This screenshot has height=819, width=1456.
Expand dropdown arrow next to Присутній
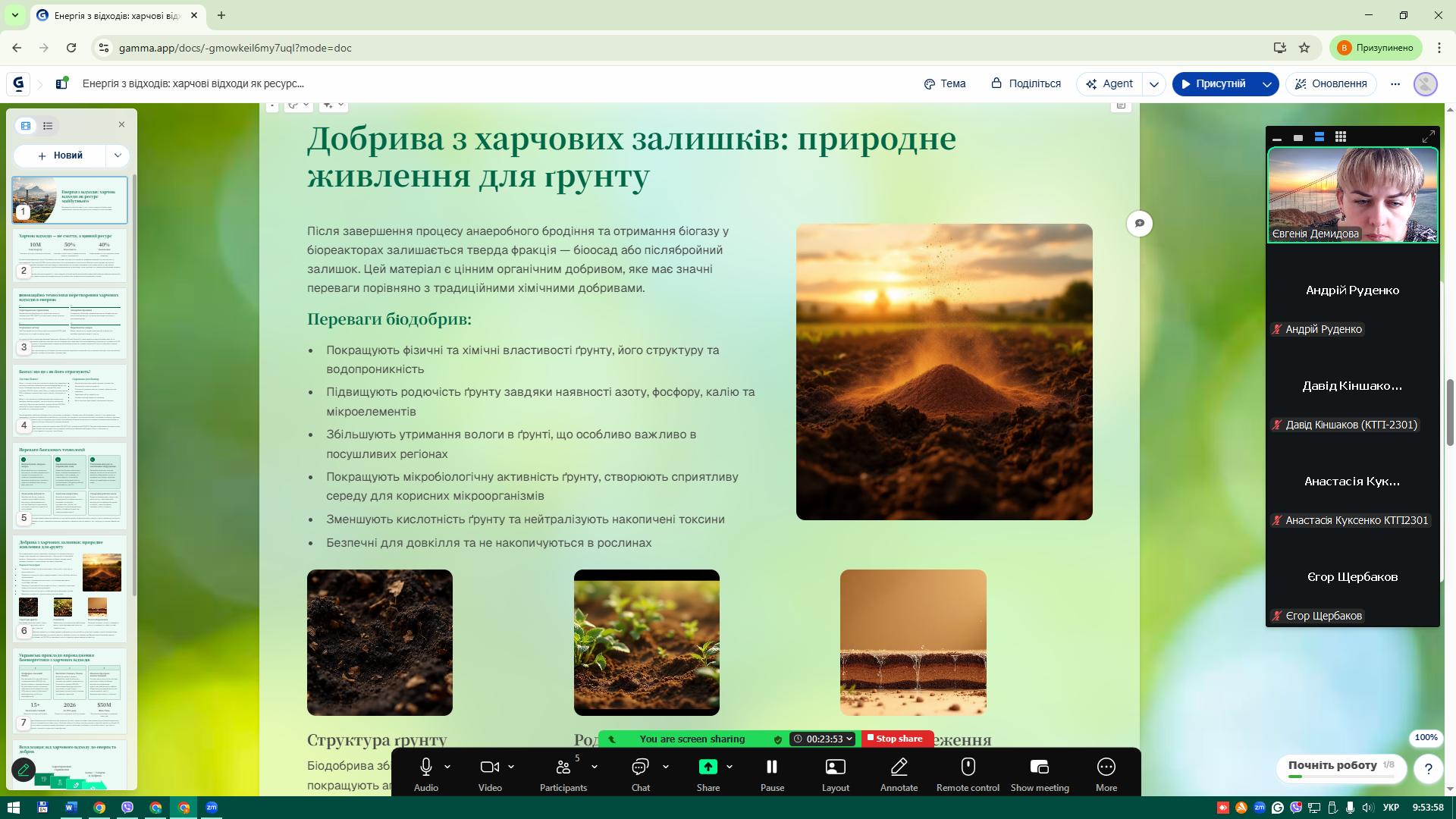pos(1266,84)
